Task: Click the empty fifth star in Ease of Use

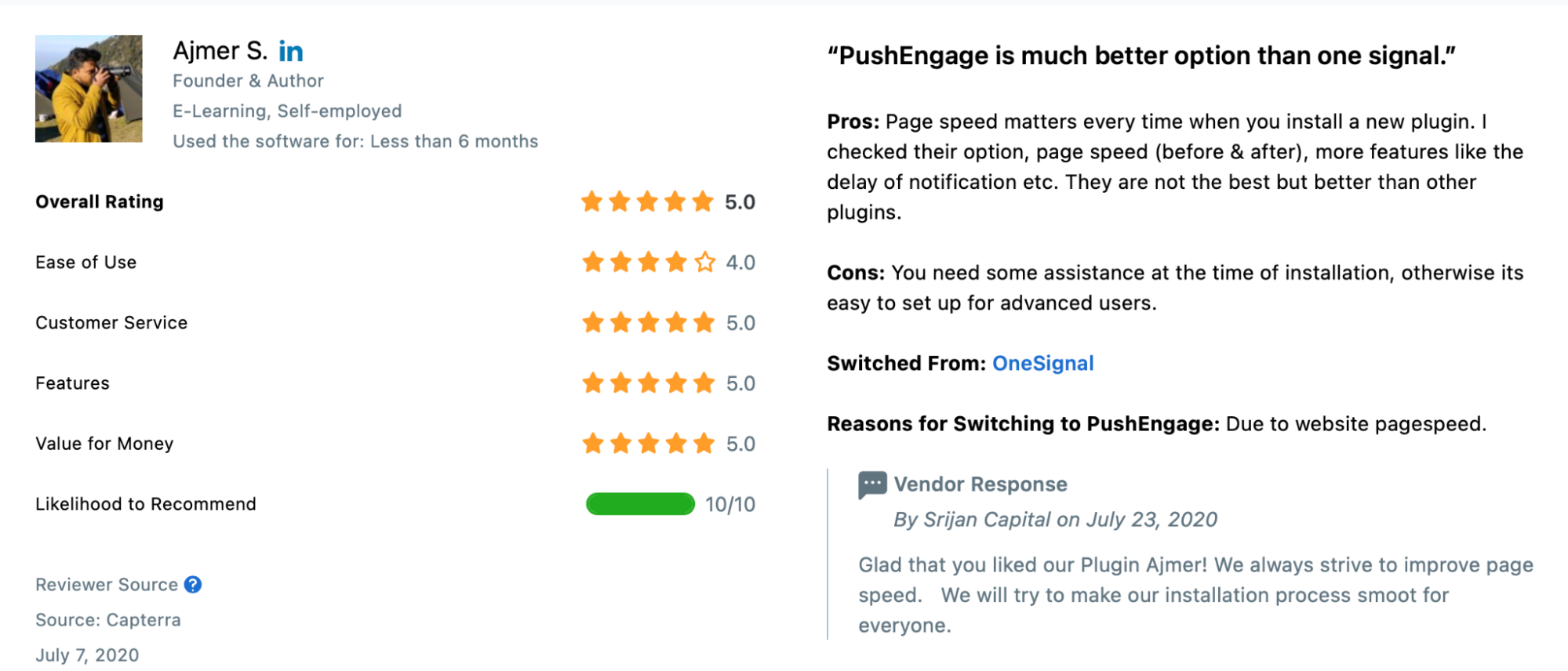Action: pos(705,262)
